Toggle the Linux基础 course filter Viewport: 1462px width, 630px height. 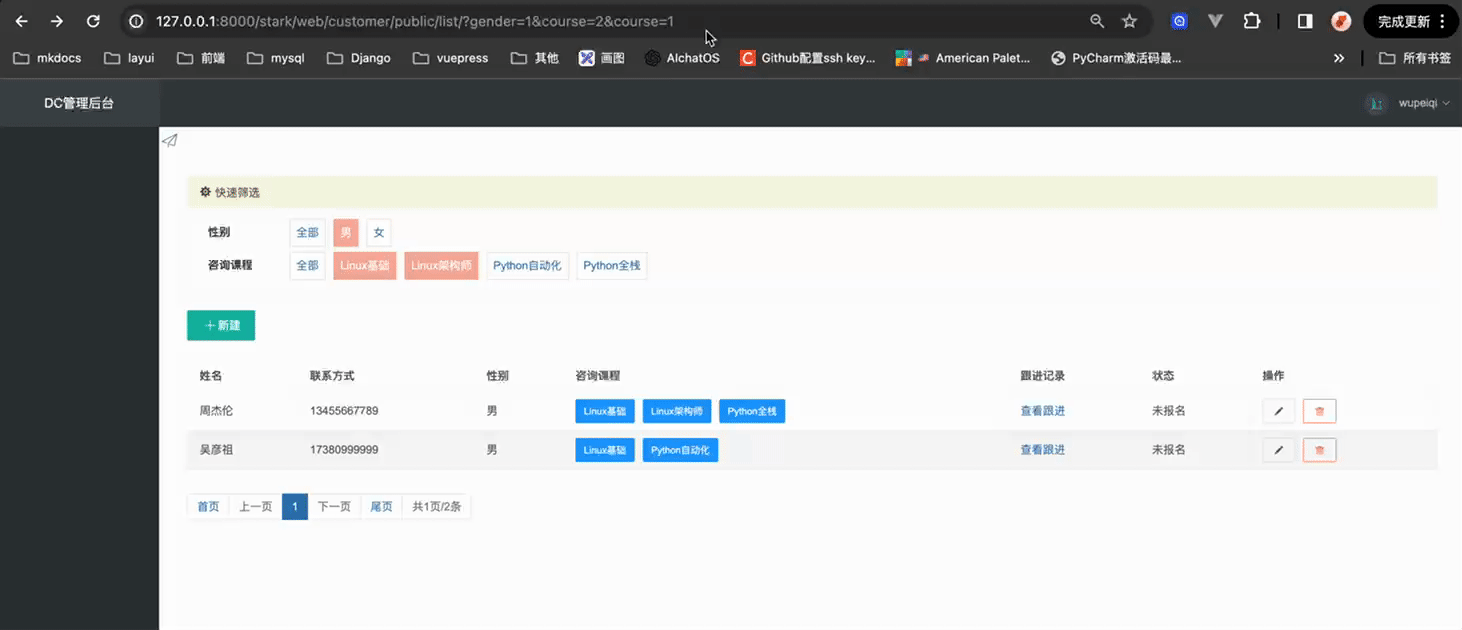(x=365, y=266)
